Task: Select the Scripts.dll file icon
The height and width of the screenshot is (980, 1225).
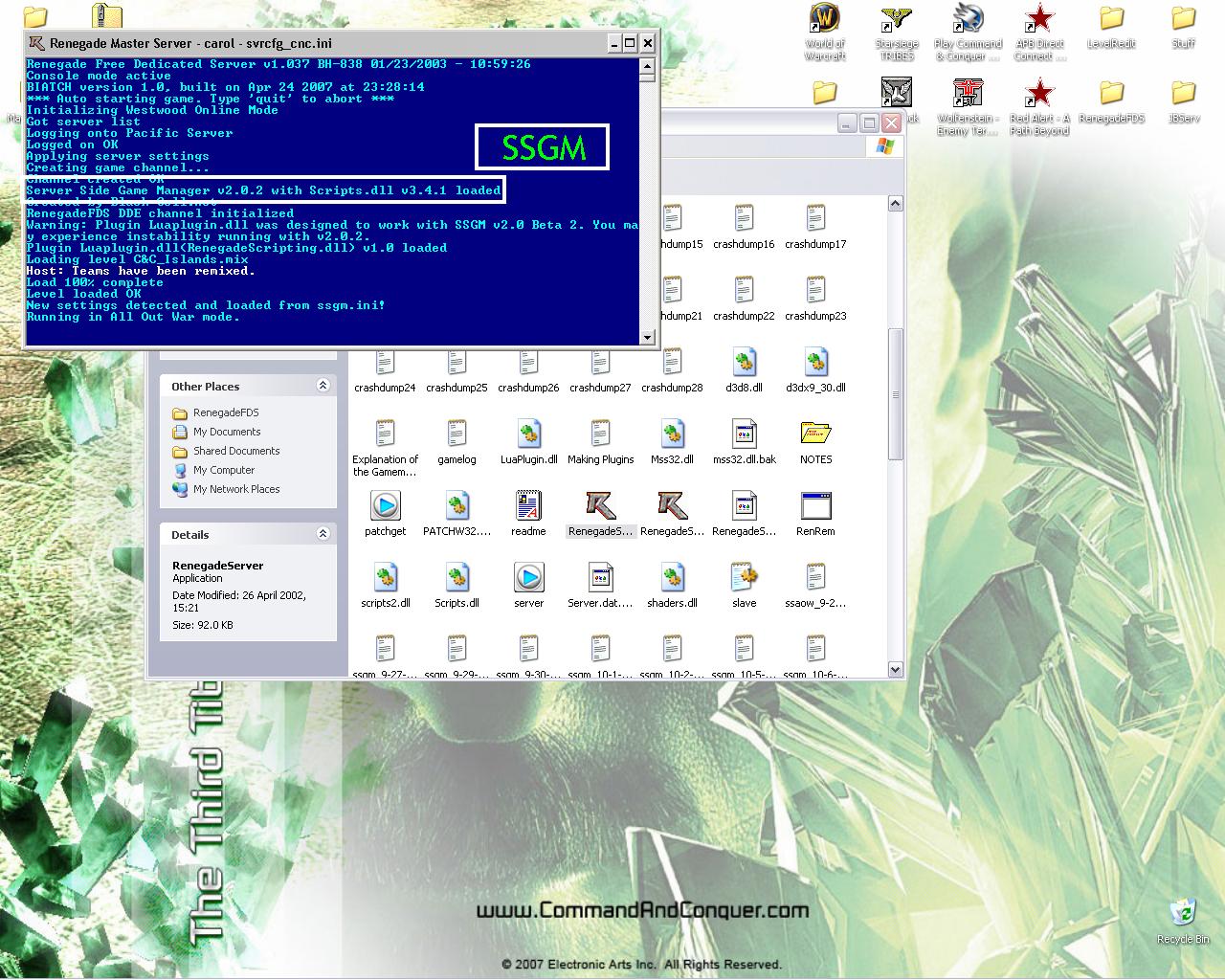Action: point(457,577)
